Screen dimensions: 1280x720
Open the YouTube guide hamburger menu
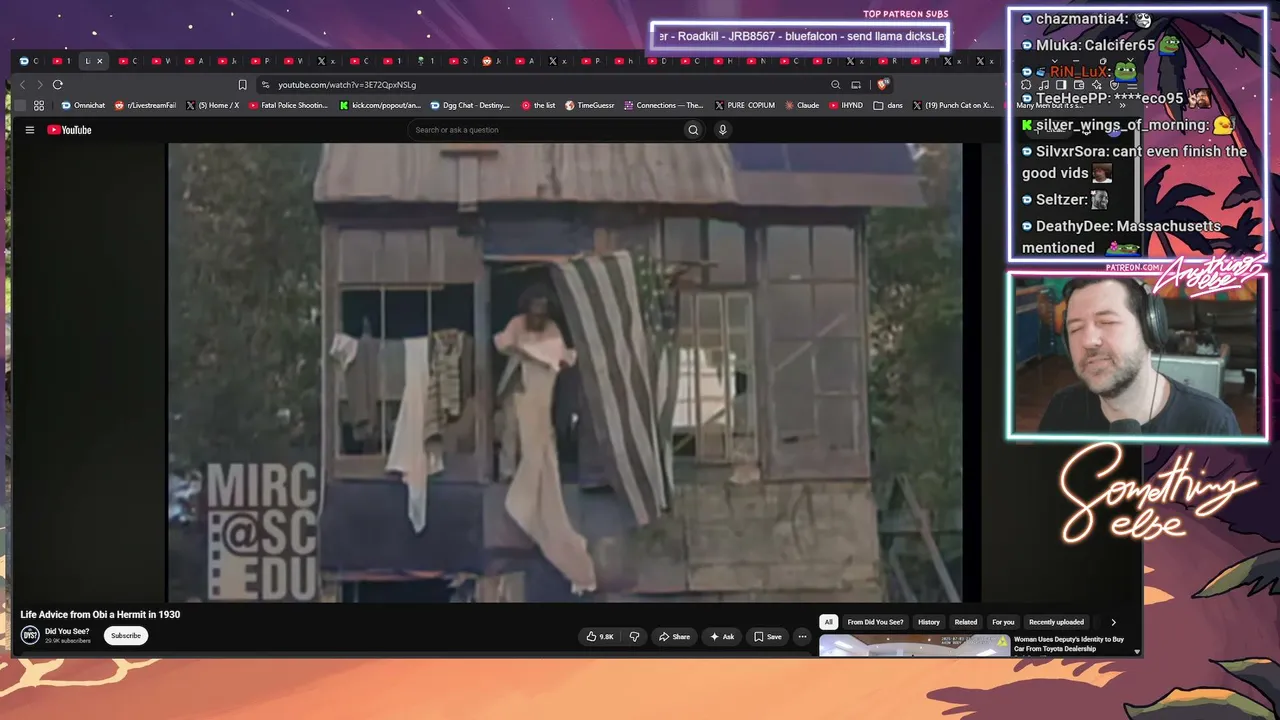click(x=30, y=130)
